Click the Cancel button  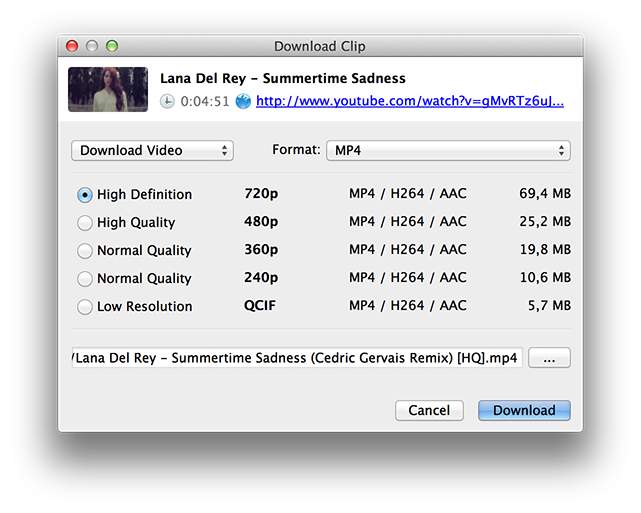click(x=429, y=410)
